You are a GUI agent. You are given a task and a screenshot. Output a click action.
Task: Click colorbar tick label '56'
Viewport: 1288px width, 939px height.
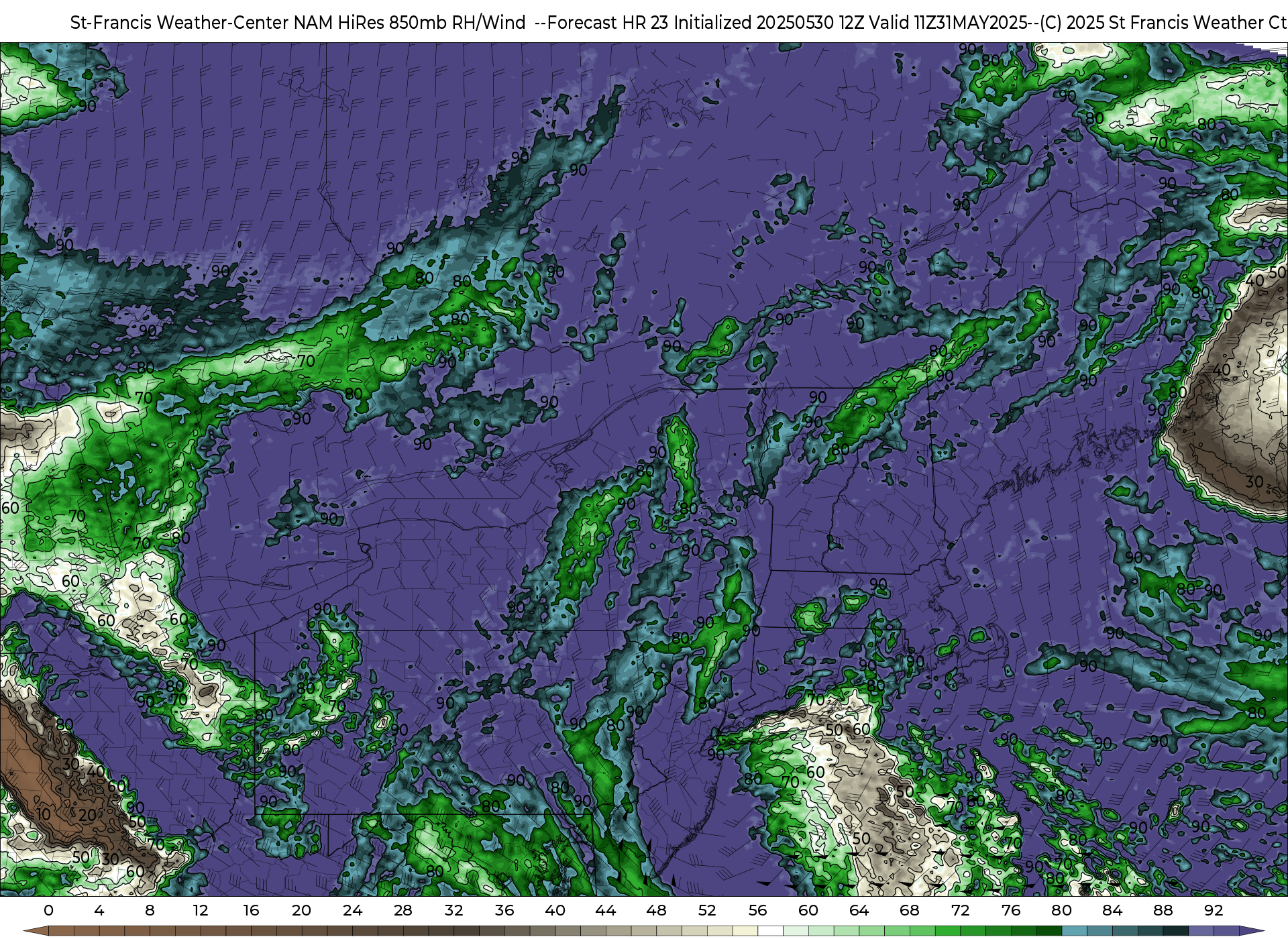pyautogui.click(x=757, y=910)
